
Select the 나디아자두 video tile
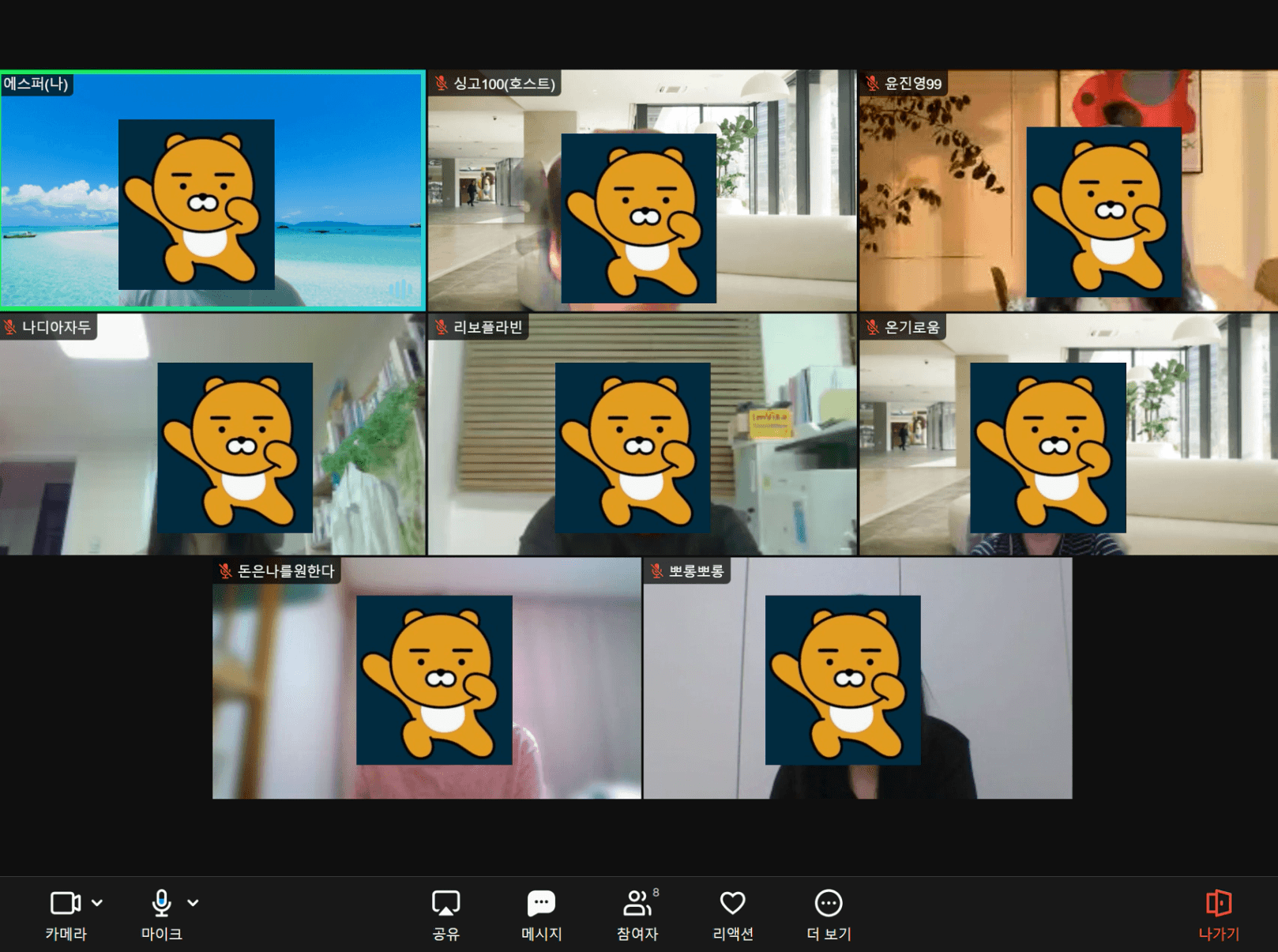tap(212, 434)
